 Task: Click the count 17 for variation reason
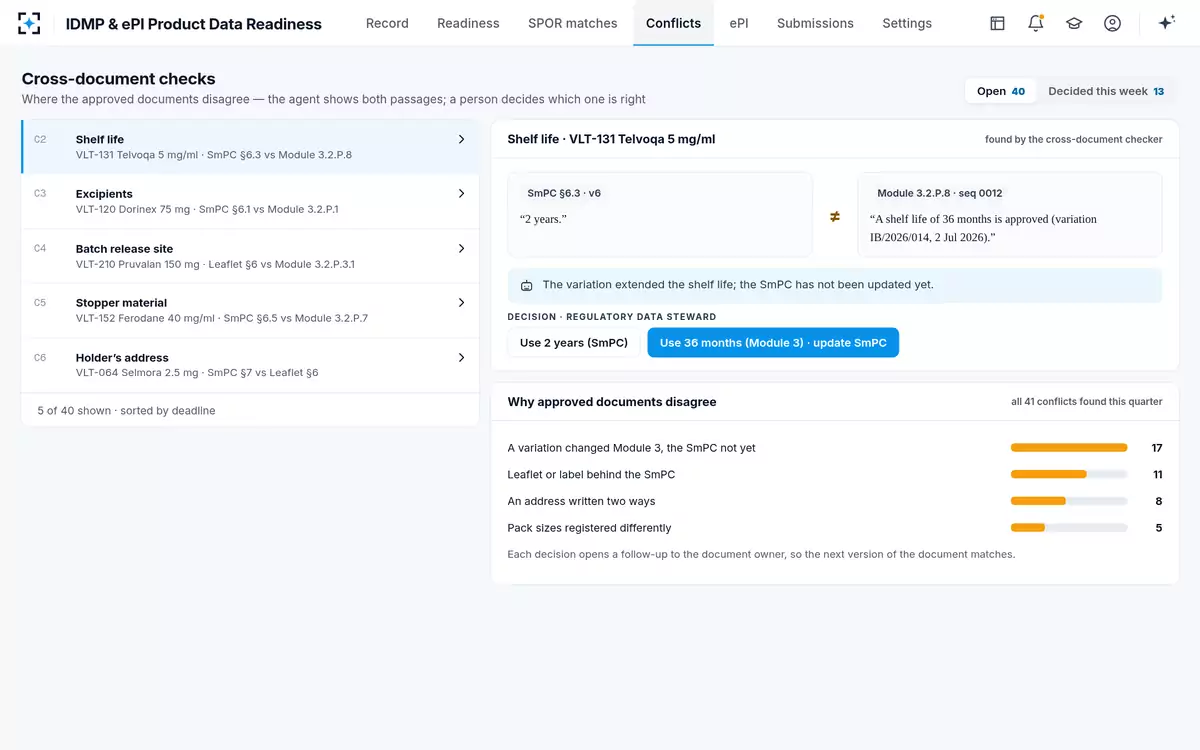tap(1156, 448)
